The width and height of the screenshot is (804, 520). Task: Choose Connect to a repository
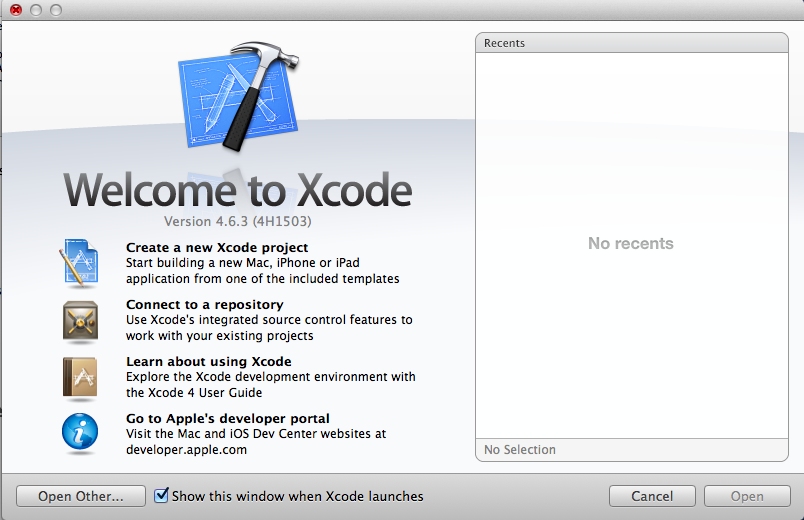coord(205,305)
